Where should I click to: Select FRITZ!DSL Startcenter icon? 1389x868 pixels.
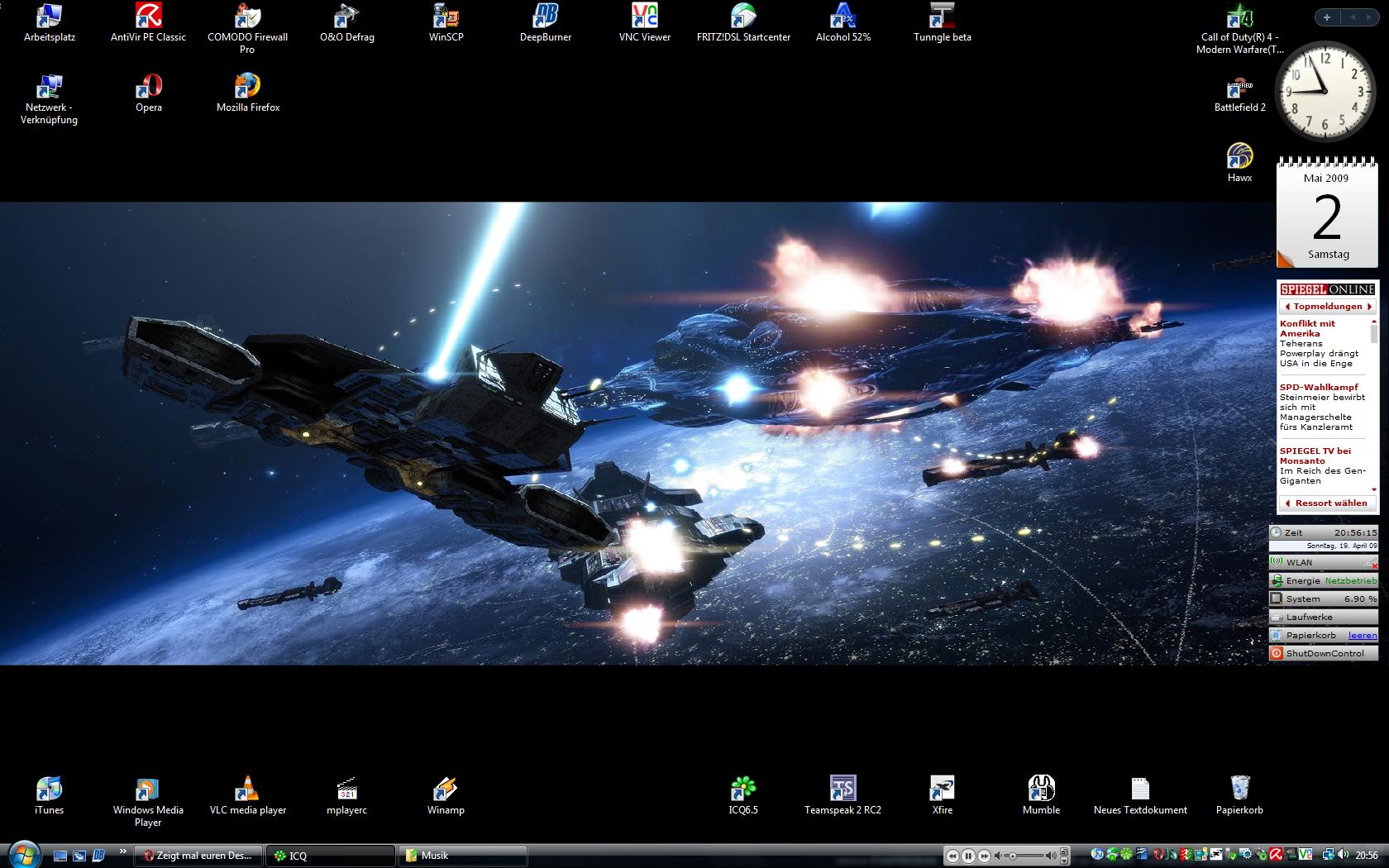[x=744, y=23]
